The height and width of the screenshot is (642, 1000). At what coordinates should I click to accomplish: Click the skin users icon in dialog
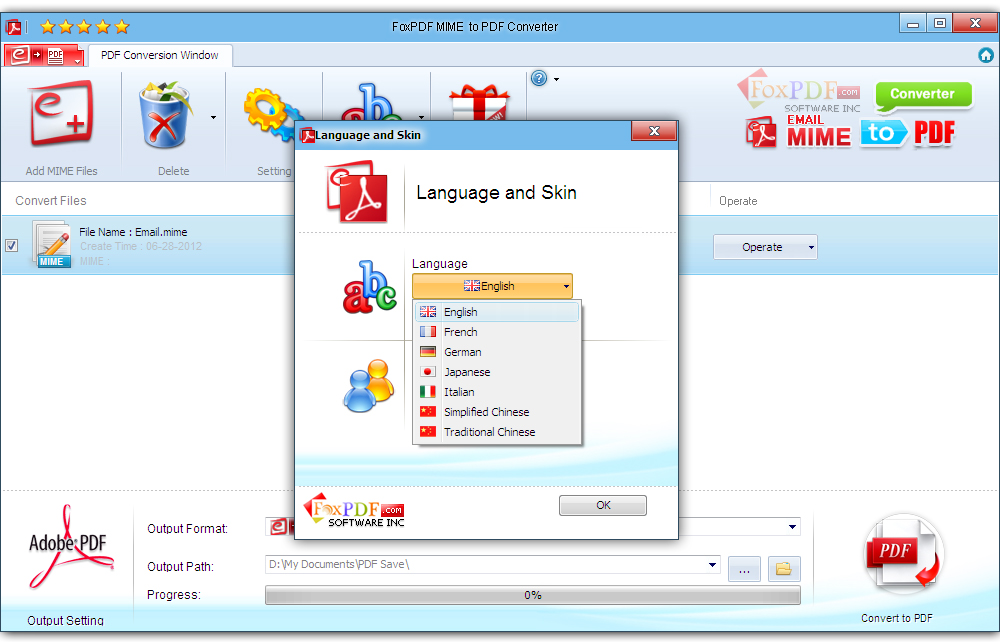coord(369,385)
